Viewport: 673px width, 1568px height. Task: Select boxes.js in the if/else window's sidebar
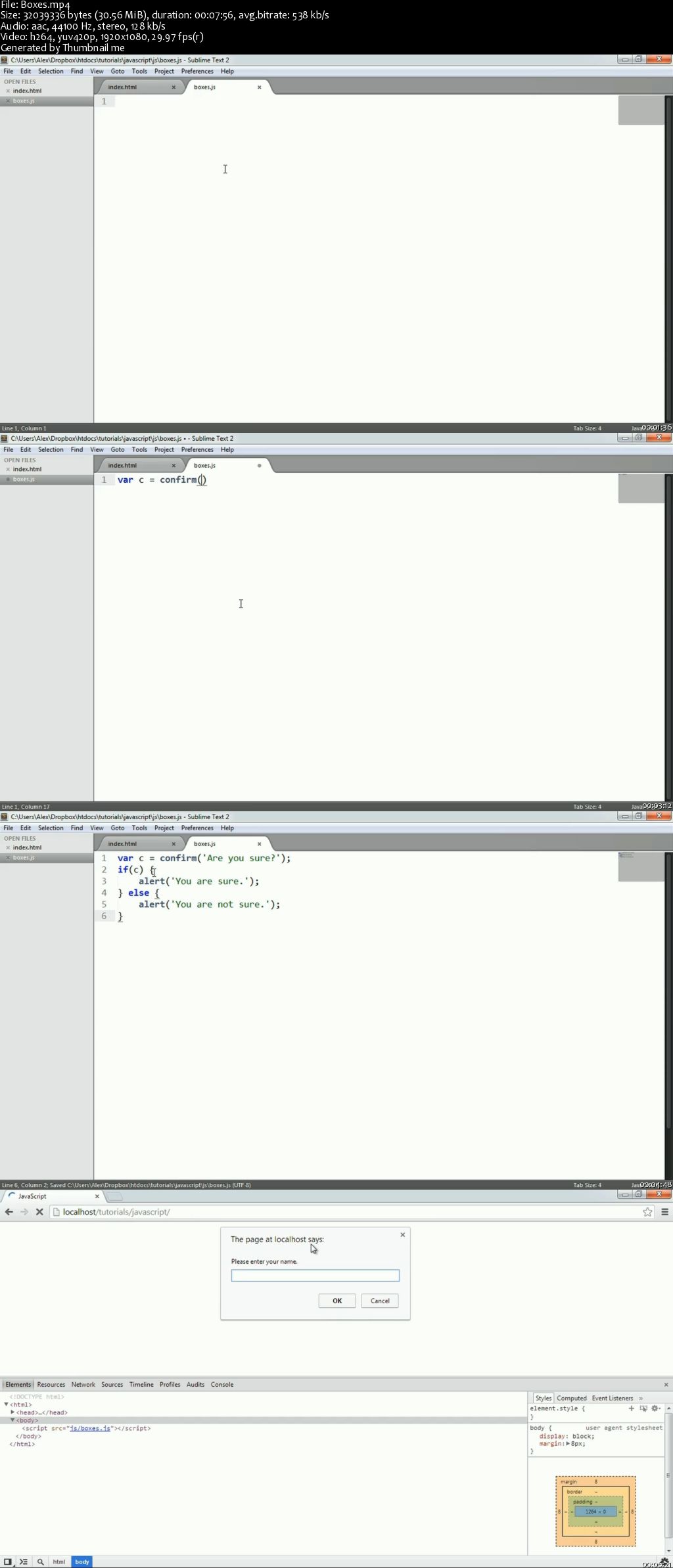[x=24, y=857]
